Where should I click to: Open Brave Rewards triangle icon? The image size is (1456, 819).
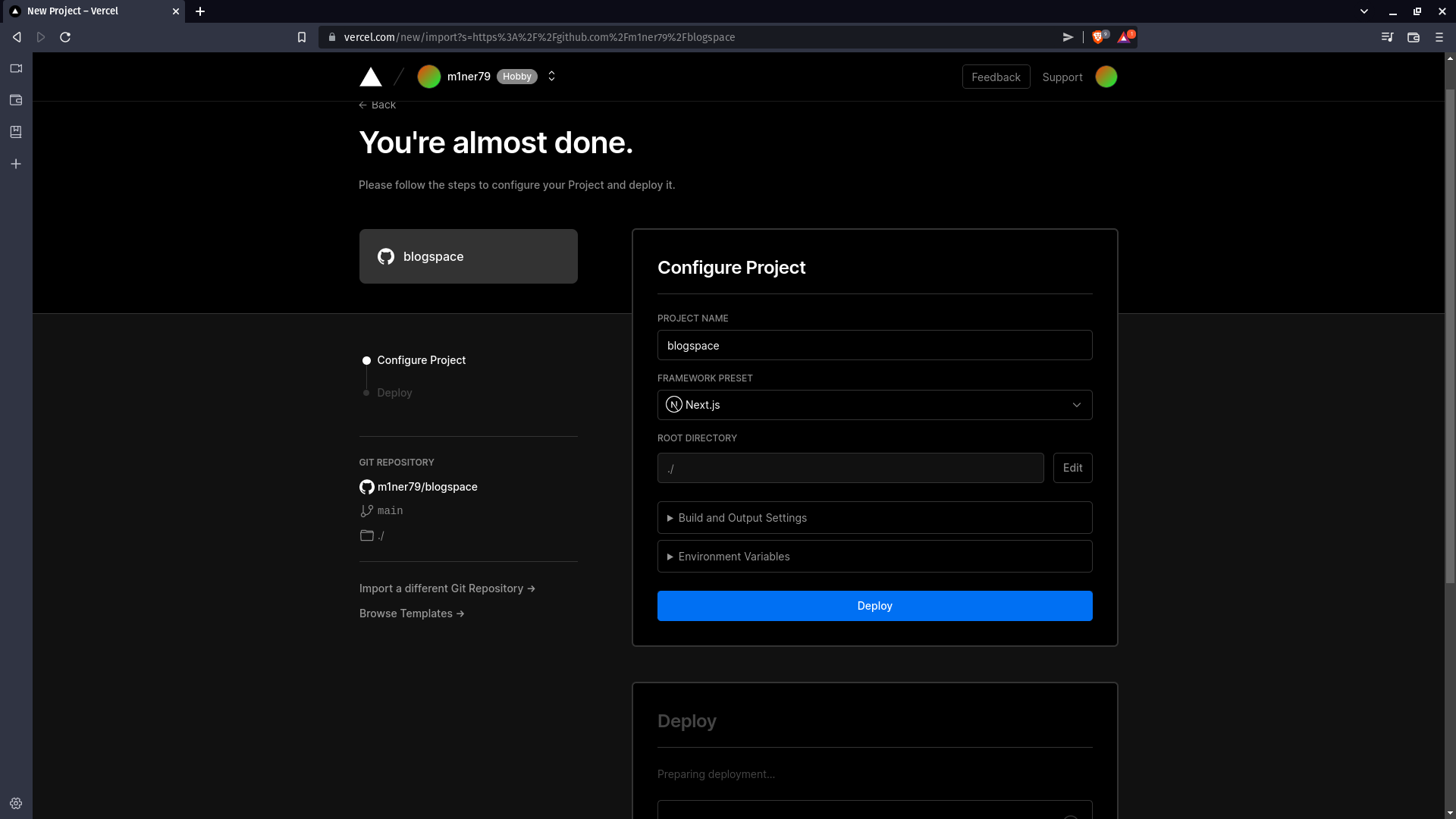coord(1125,37)
